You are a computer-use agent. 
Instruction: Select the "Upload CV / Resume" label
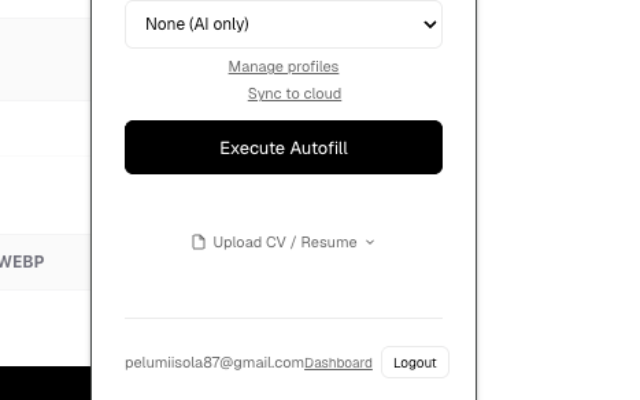pyautogui.click(x=284, y=242)
